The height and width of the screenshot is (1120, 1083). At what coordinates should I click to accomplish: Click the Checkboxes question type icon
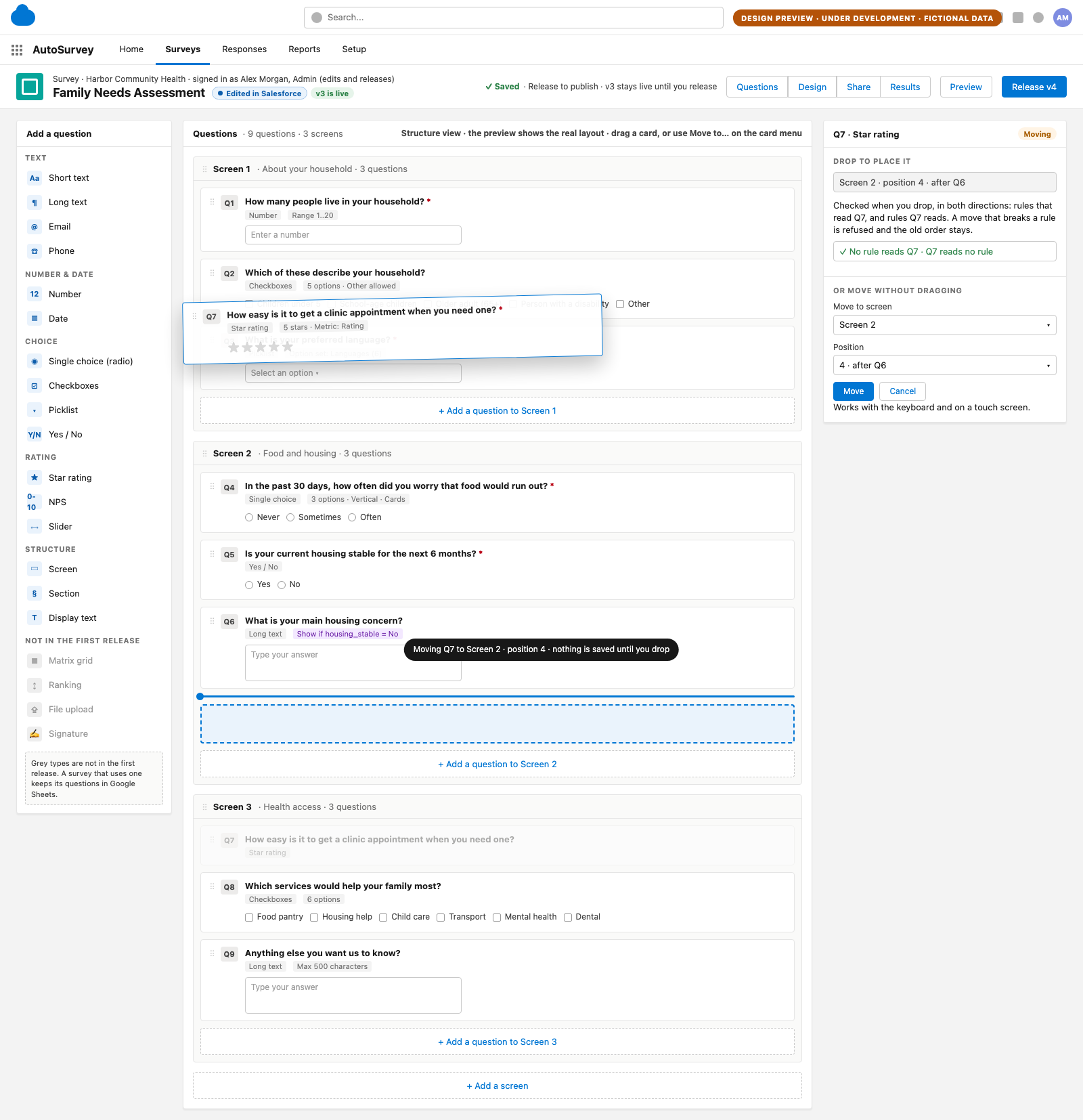(x=35, y=386)
